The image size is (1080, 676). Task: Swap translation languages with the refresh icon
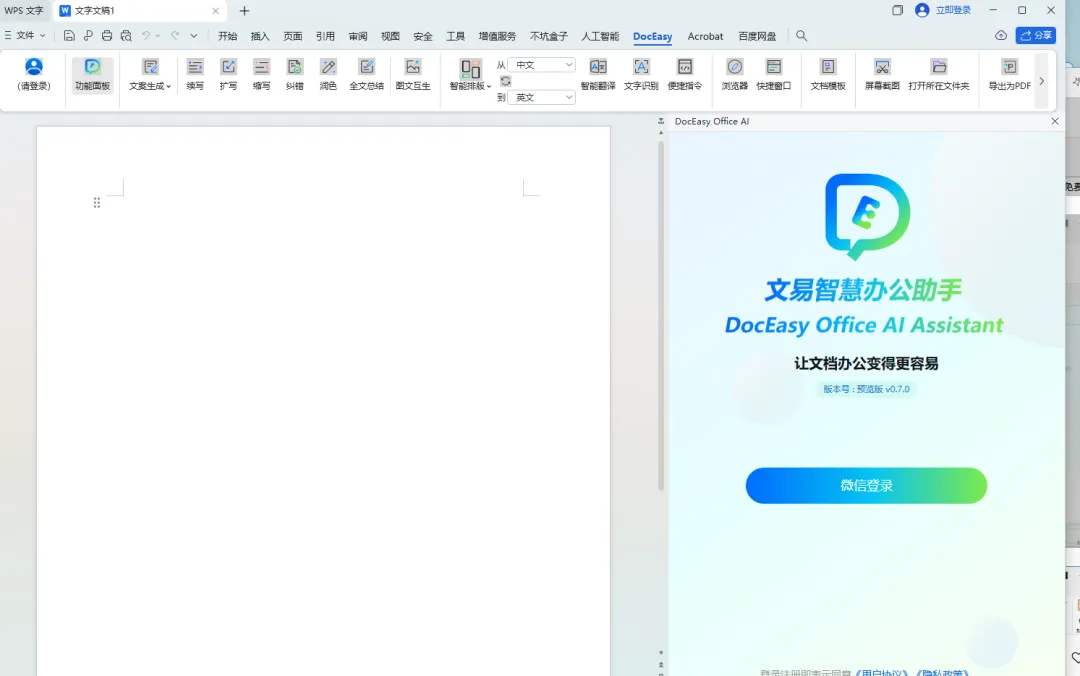[x=506, y=81]
